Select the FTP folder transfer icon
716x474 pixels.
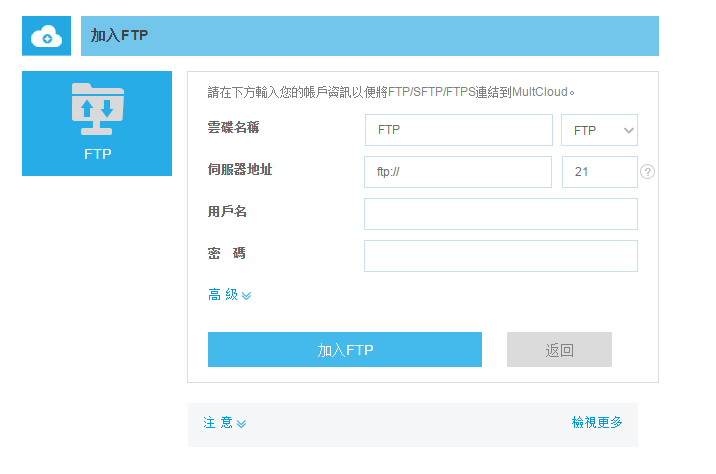coord(98,109)
